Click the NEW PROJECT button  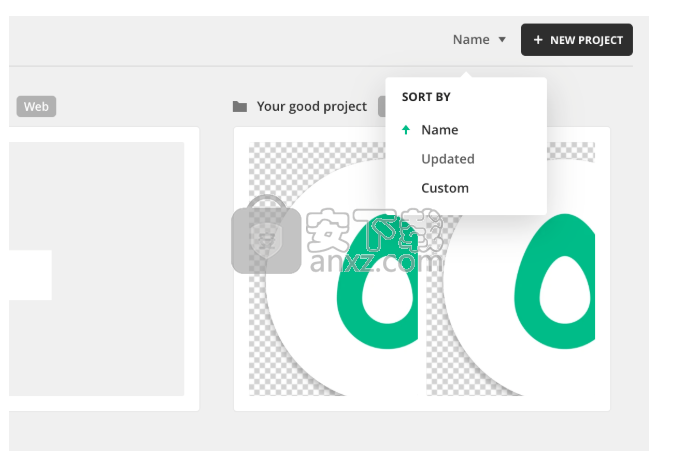point(576,40)
